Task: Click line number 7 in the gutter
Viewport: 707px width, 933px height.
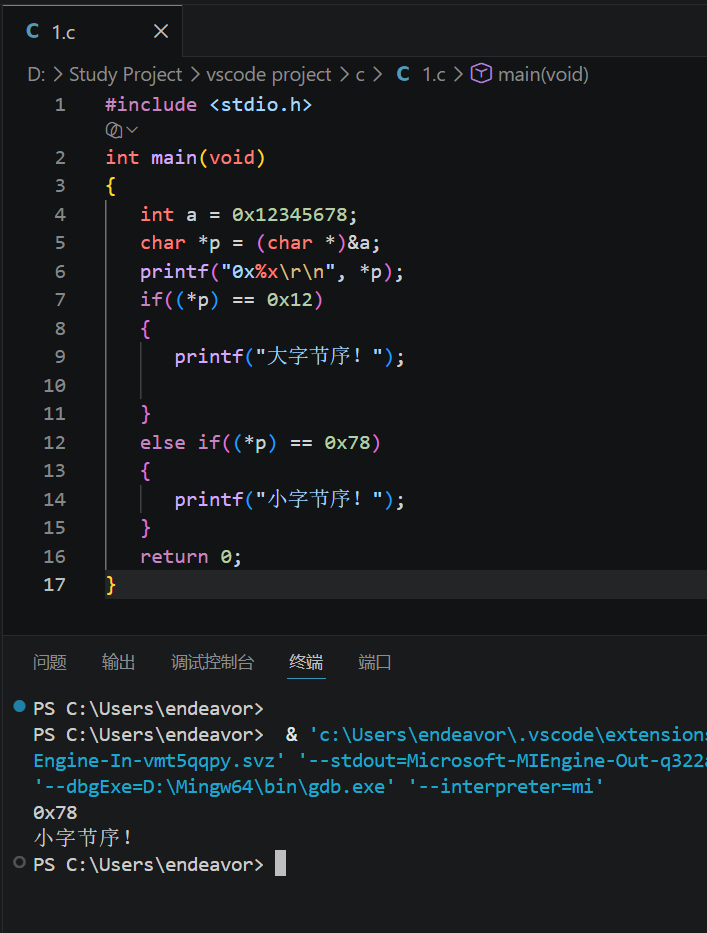Action: [x=60, y=300]
